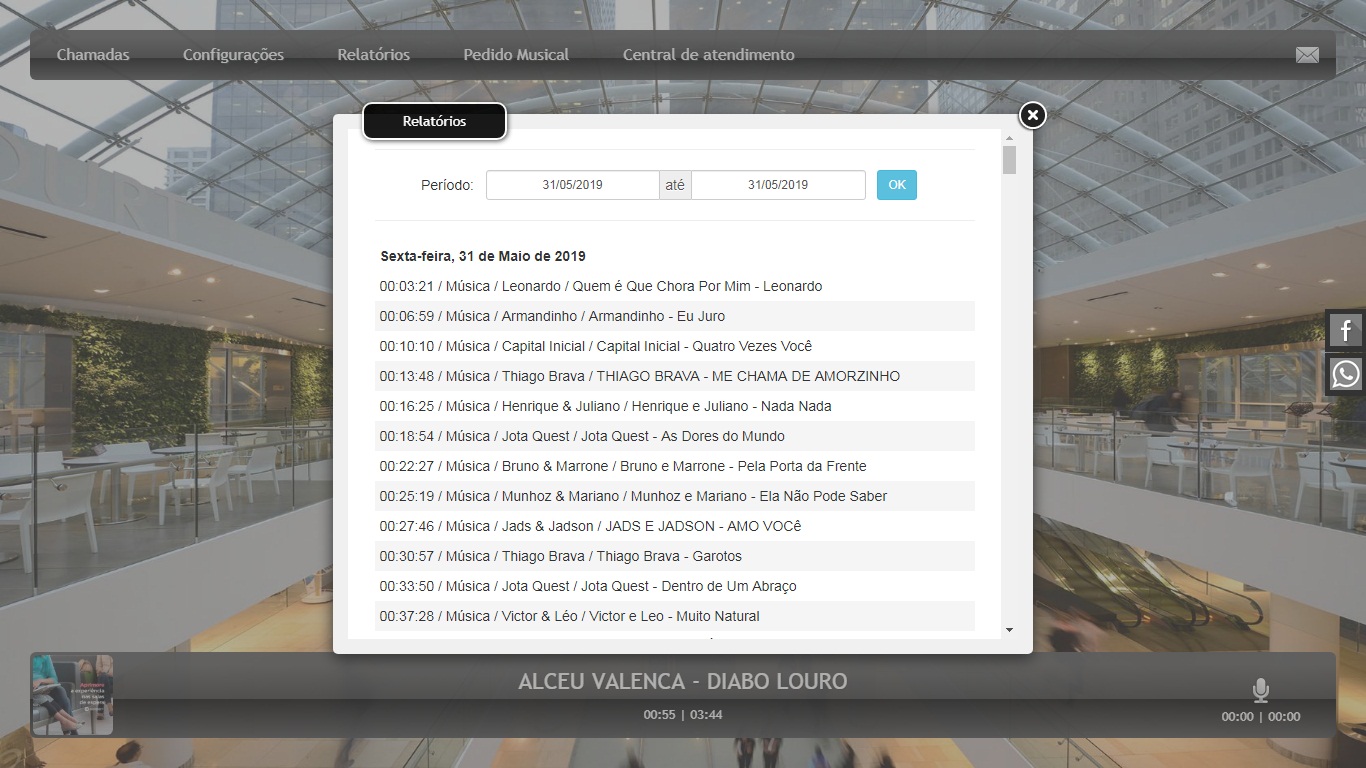The height and width of the screenshot is (768, 1366).
Task: Close the Relatórios dialog with X
Action: [1033, 115]
